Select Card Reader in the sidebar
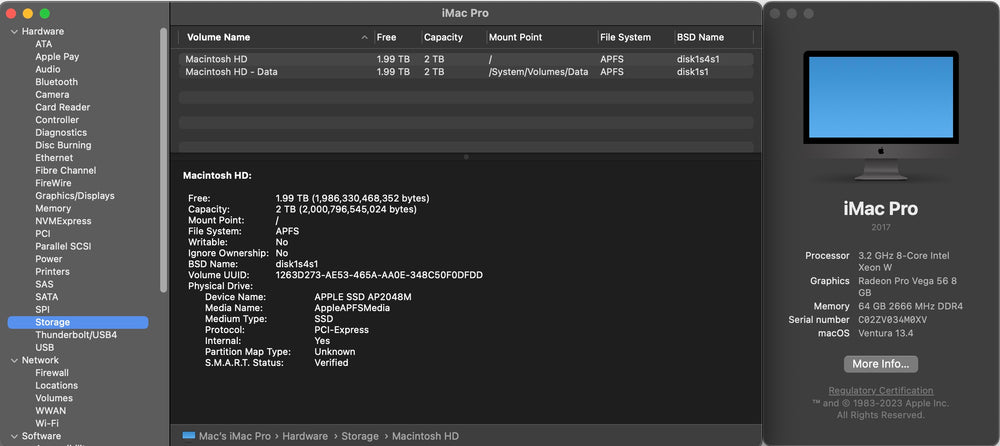The width and height of the screenshot is (1000, 446). click(62, 107)
